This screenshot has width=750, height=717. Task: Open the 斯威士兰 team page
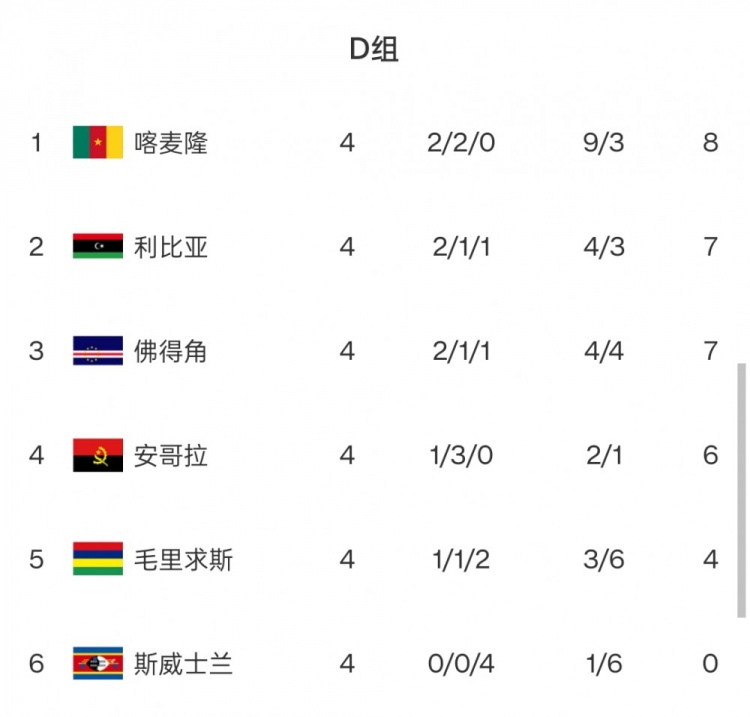click(183, 663)
